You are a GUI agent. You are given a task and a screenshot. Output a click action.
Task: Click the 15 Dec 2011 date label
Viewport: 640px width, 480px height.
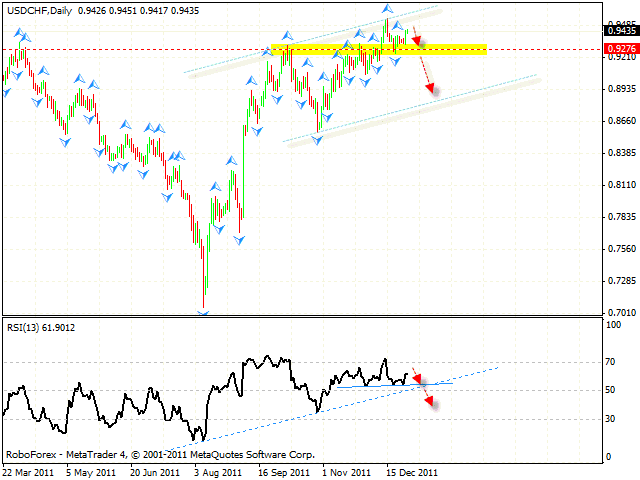(412, 471)
